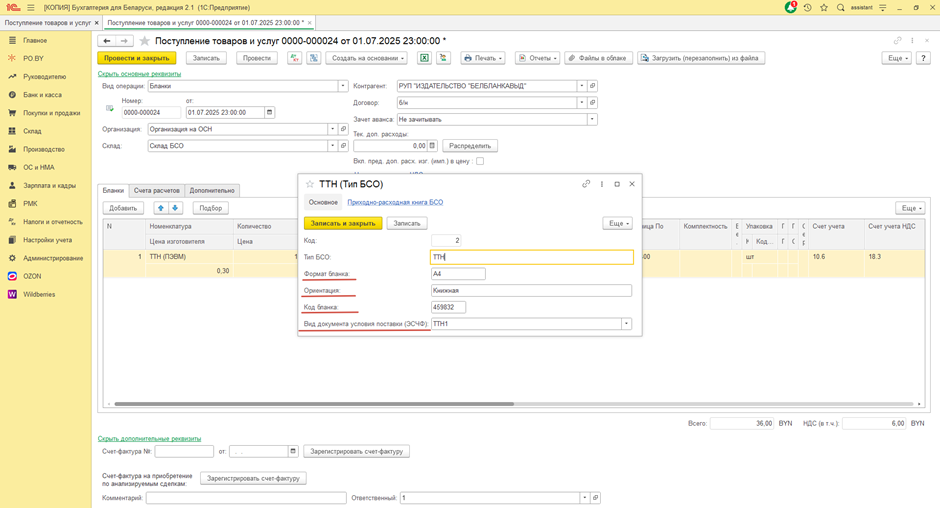Expand Контрагент dropdown arrow
This screenshot has width=940, height=508.
pos(582,86)
